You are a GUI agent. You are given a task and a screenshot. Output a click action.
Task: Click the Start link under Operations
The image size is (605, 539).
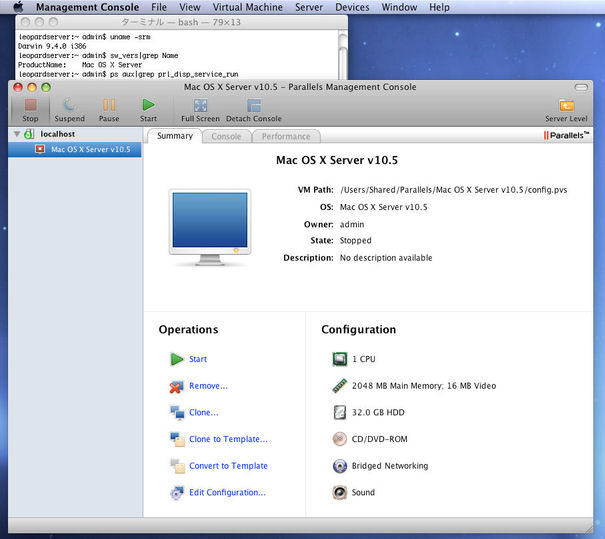[198, 359]
